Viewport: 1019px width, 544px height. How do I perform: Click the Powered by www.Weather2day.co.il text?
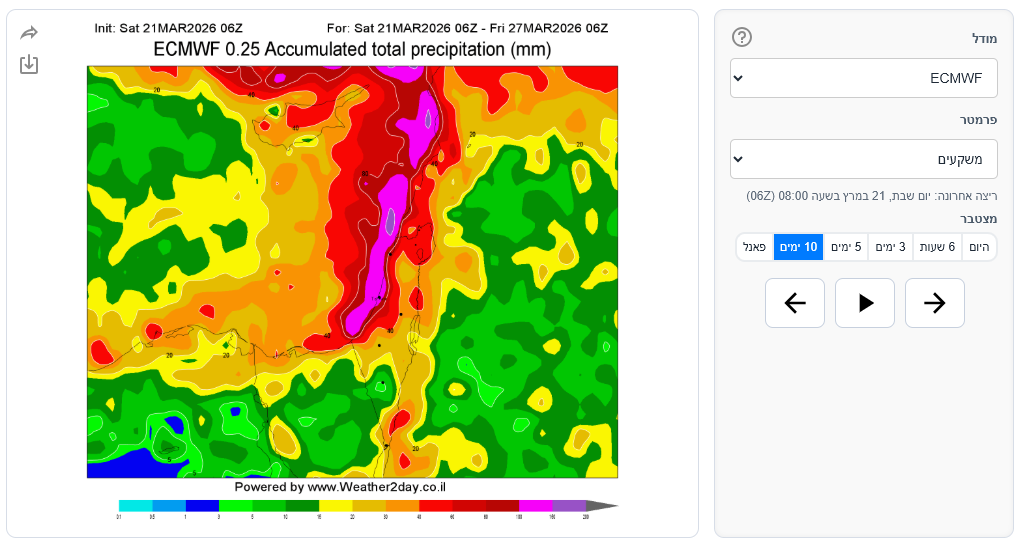click(x=340, y=487)
